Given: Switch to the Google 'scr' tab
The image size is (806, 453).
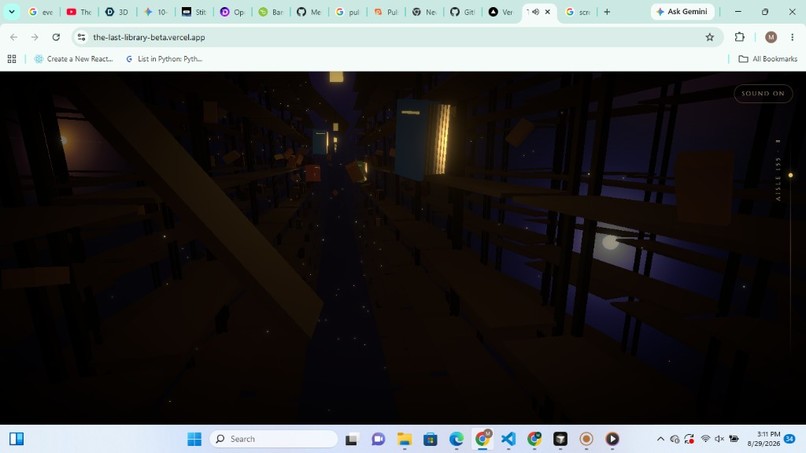Looking at the screenshot, I should click(x=578, y=11).
